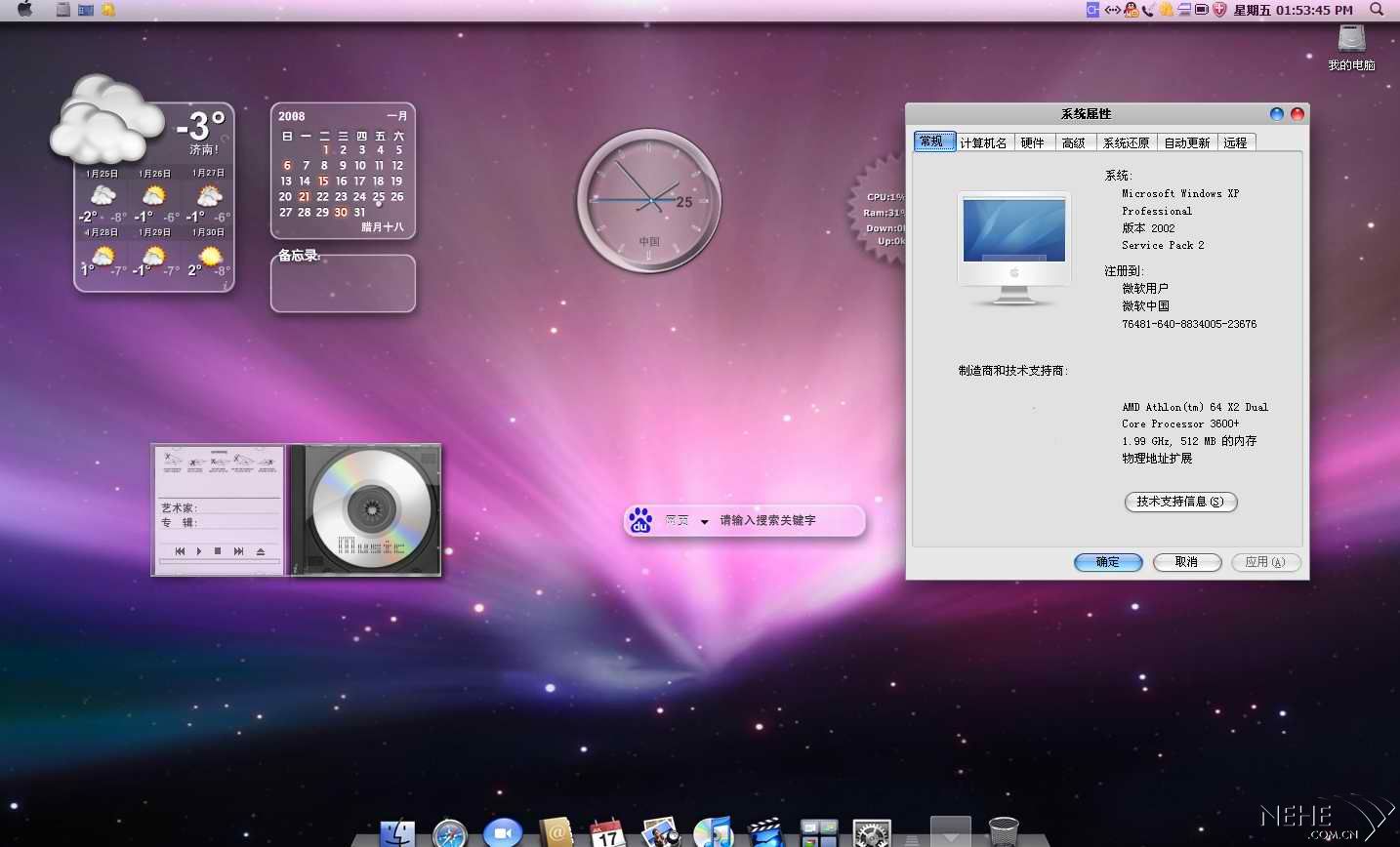Open the Finder icon in the dock
The height and width of the screenshot is (847, 1400).
click(x=397, y=832)
